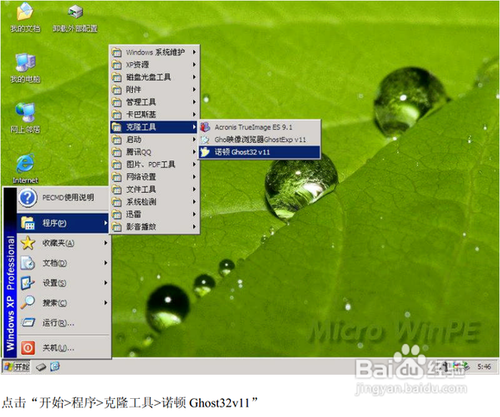Expand the 收藏夹(A) start menu item
Screen dimensions: 500x417
pos(63,243)
